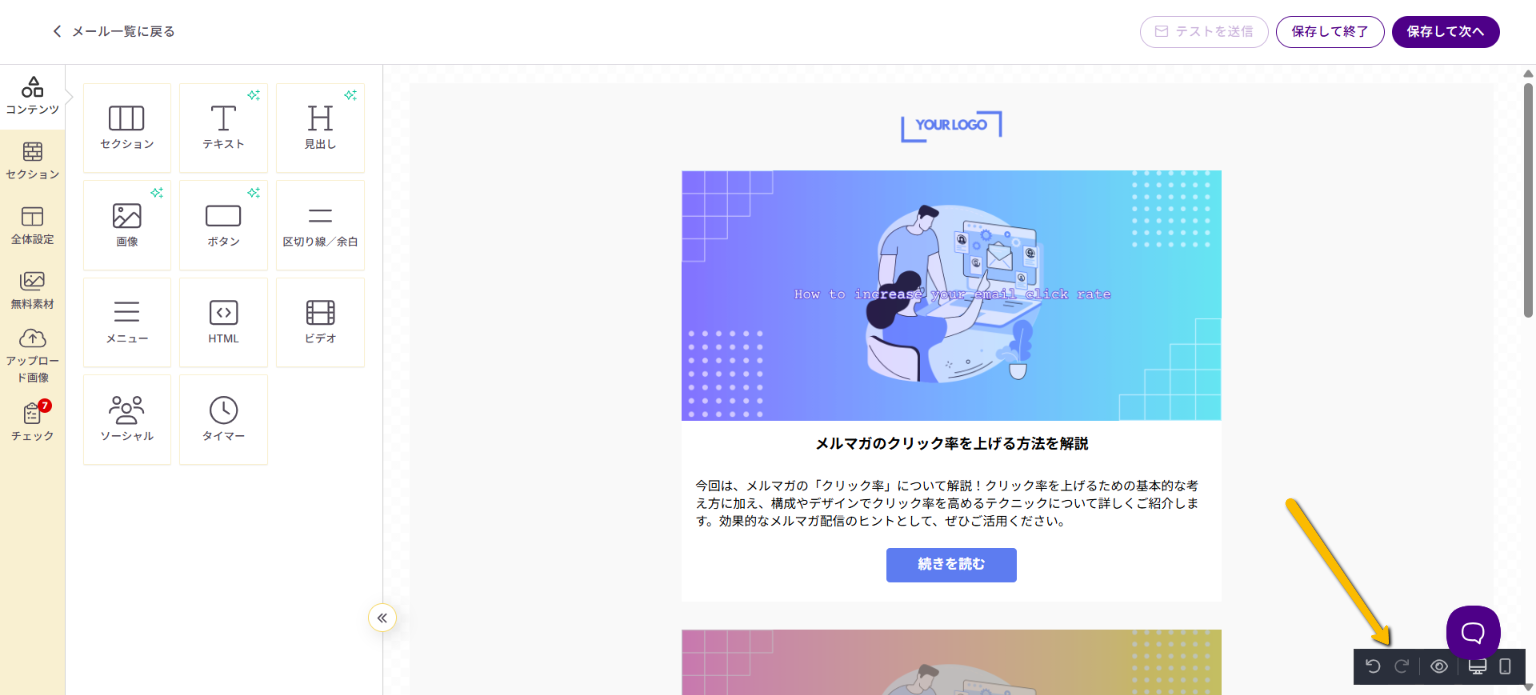
Task: Insert a 画像 image block
Action: [x=127, y=225]
